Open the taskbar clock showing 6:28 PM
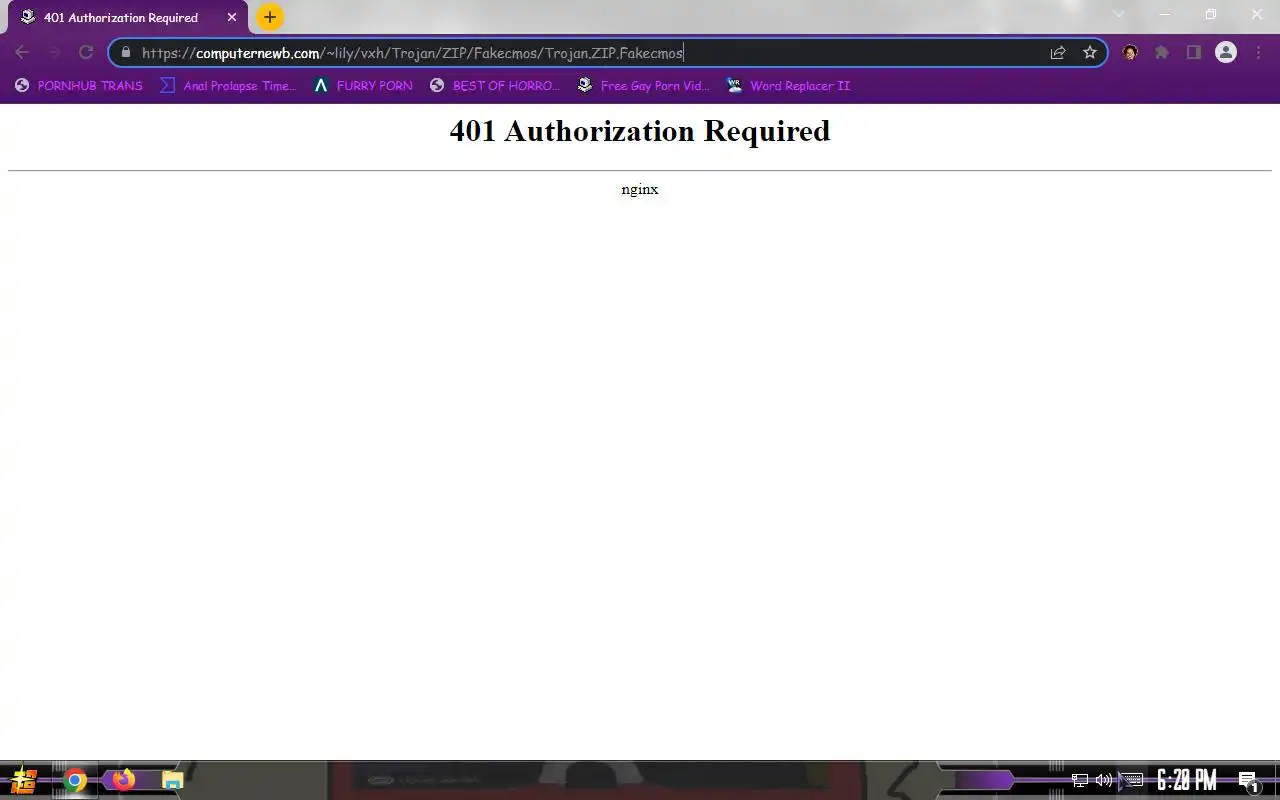The image size is (1280, 800). tap(1187, 780)
